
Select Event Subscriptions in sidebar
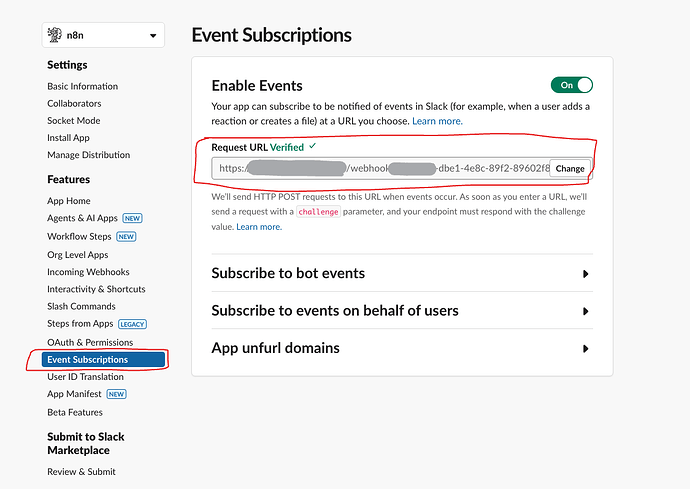coord(103,360)
